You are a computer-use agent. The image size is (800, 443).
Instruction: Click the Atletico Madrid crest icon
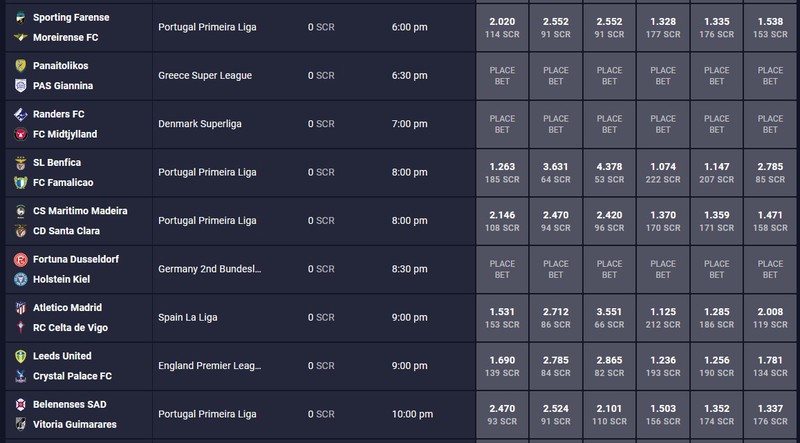20,308
